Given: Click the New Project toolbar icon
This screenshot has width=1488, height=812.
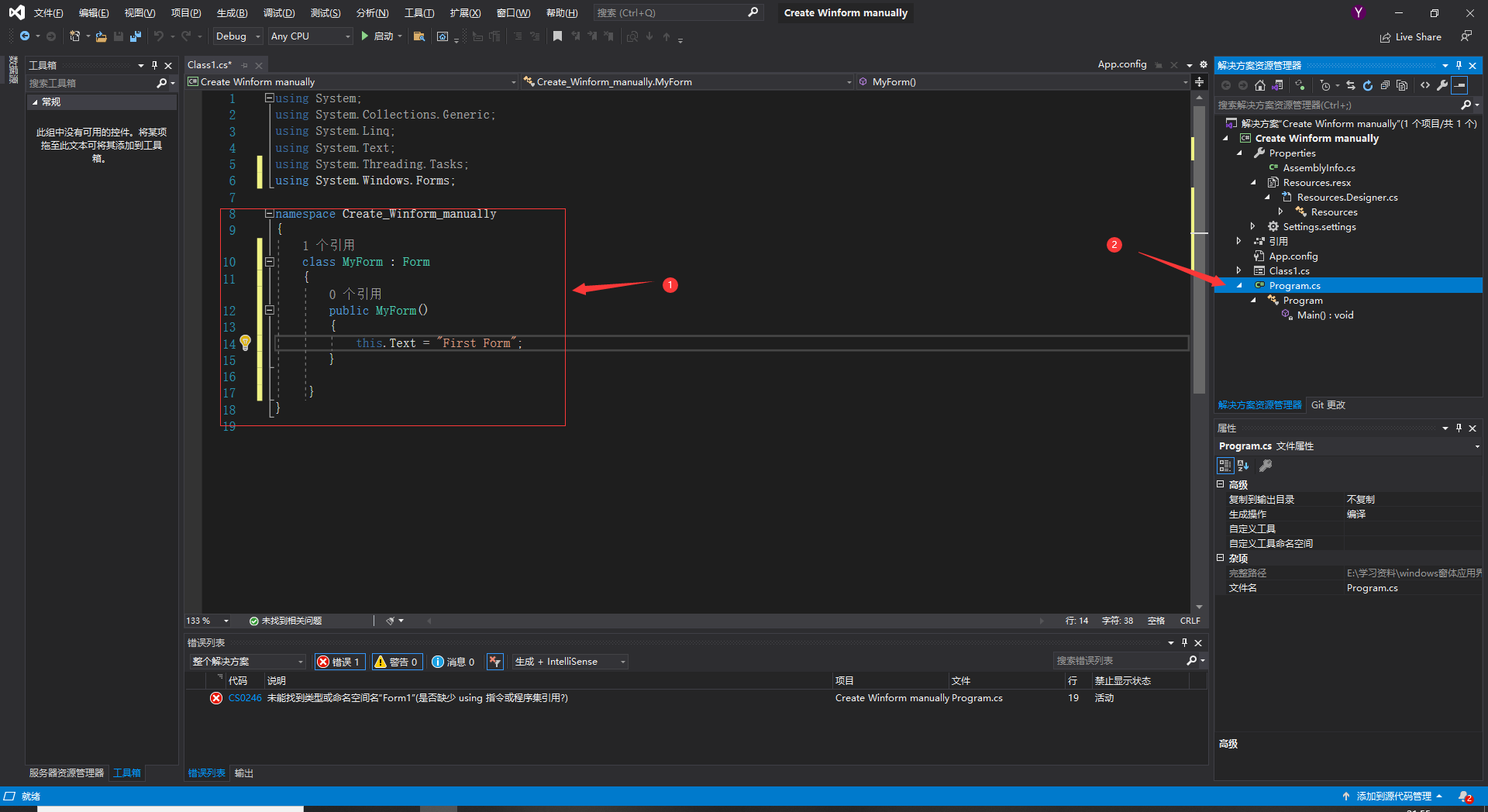Looking at the screenshot, I should 74,36.
